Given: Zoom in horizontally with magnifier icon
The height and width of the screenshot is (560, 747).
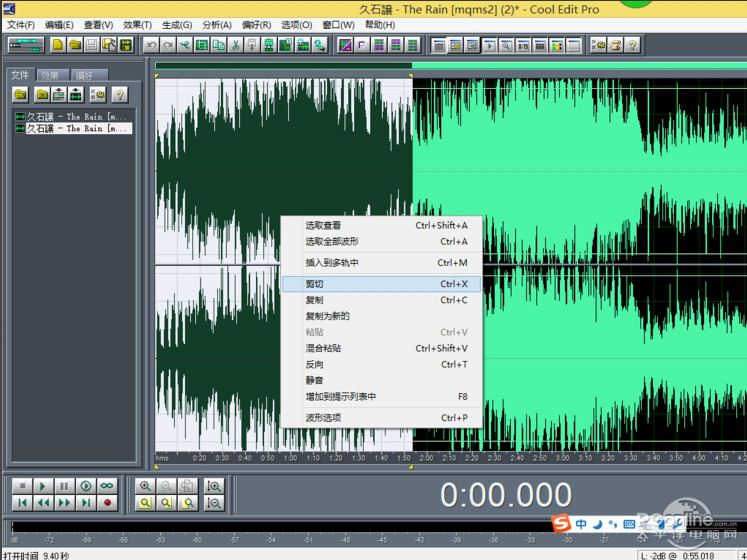Looking at the screenshot, I should point(146,486).
